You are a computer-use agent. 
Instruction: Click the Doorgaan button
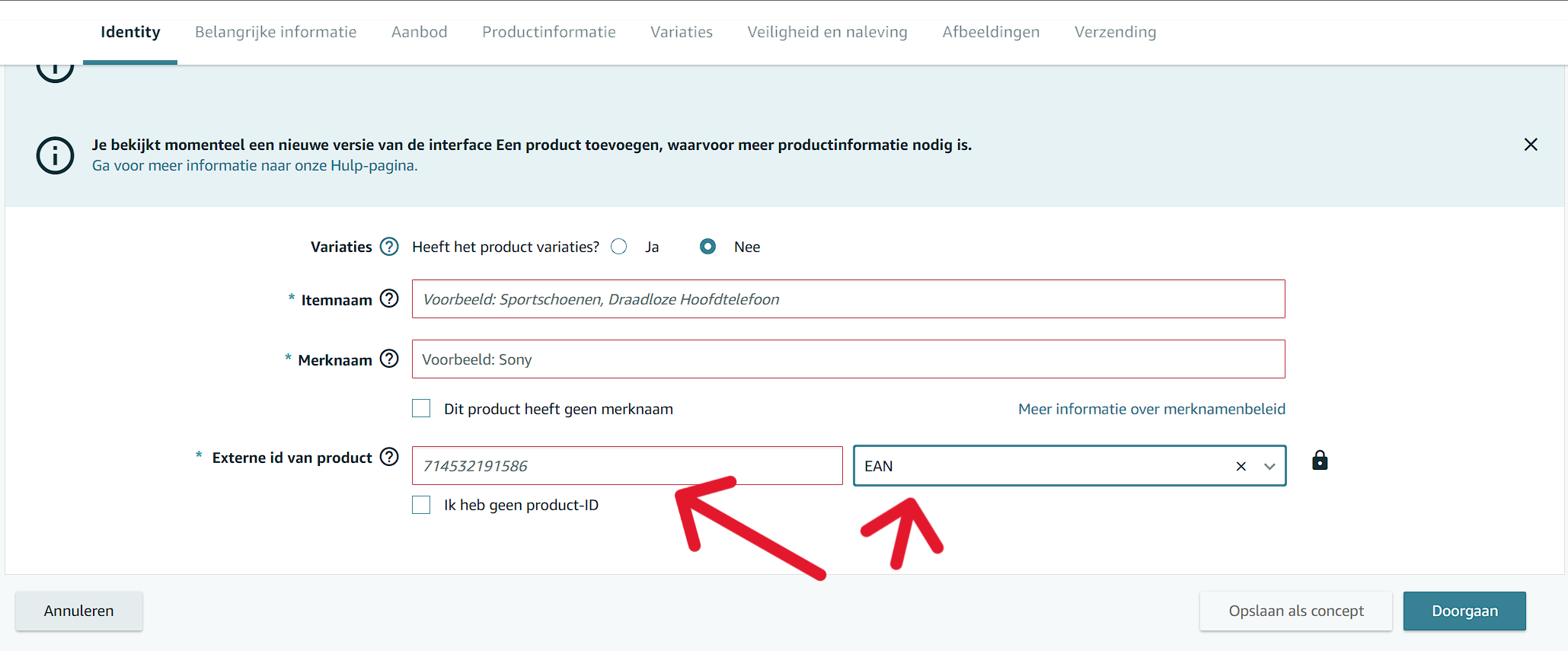tap(1464, 611)
